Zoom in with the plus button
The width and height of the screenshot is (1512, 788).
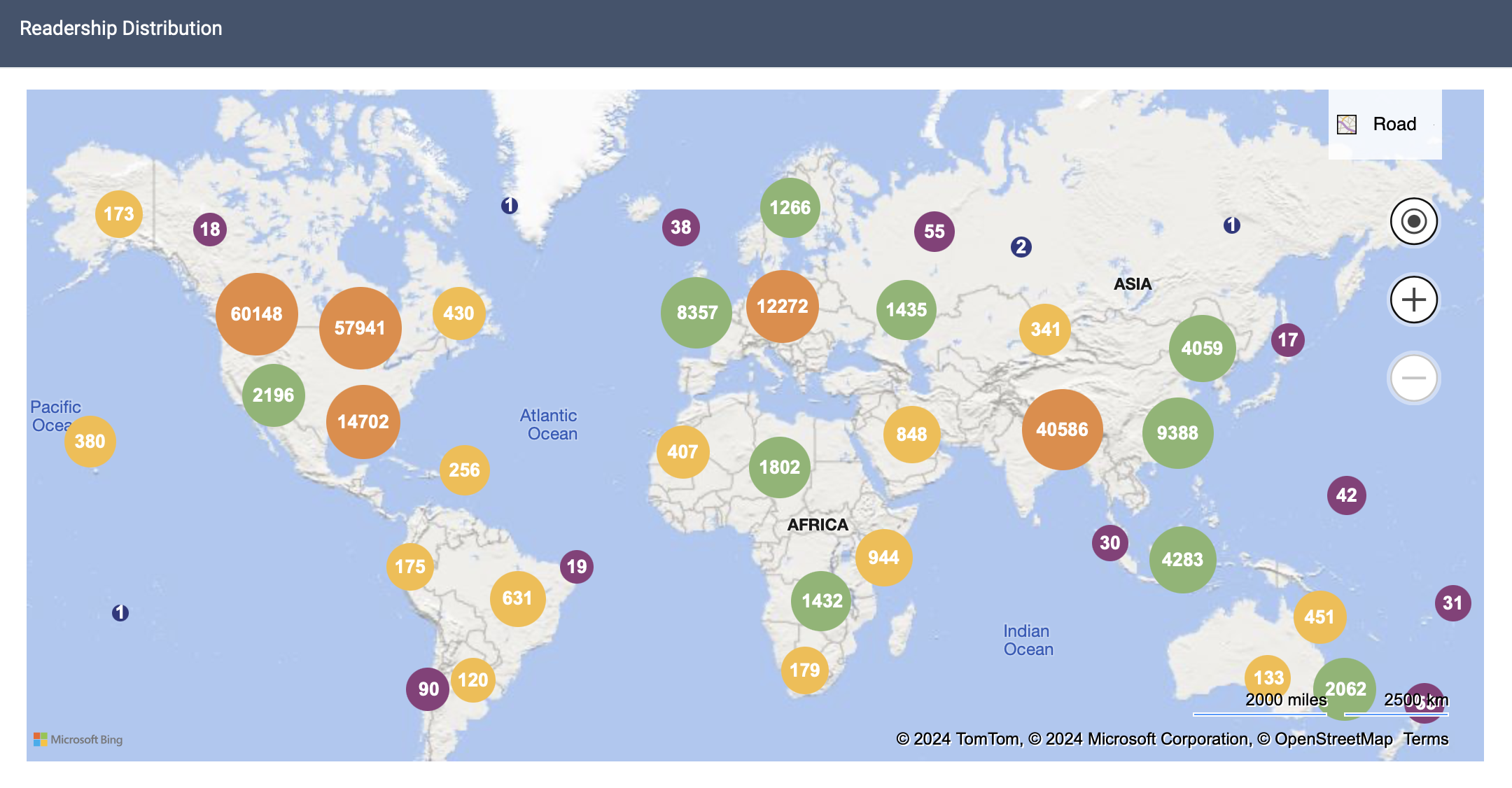1413,300
